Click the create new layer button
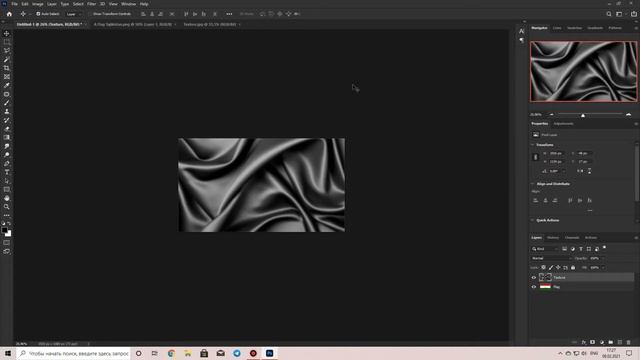The width and height of the screenshot is (640, 360). tap(620, 342)
